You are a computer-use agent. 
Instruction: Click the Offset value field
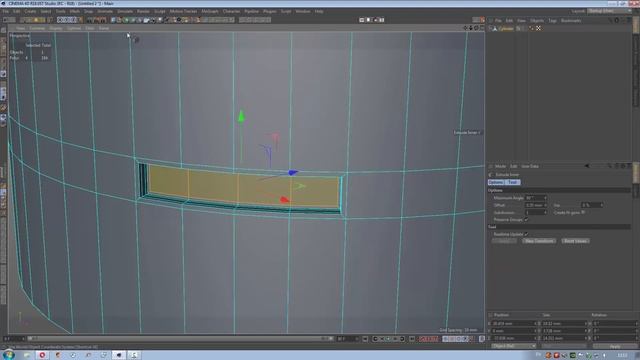tap(534, 205)
